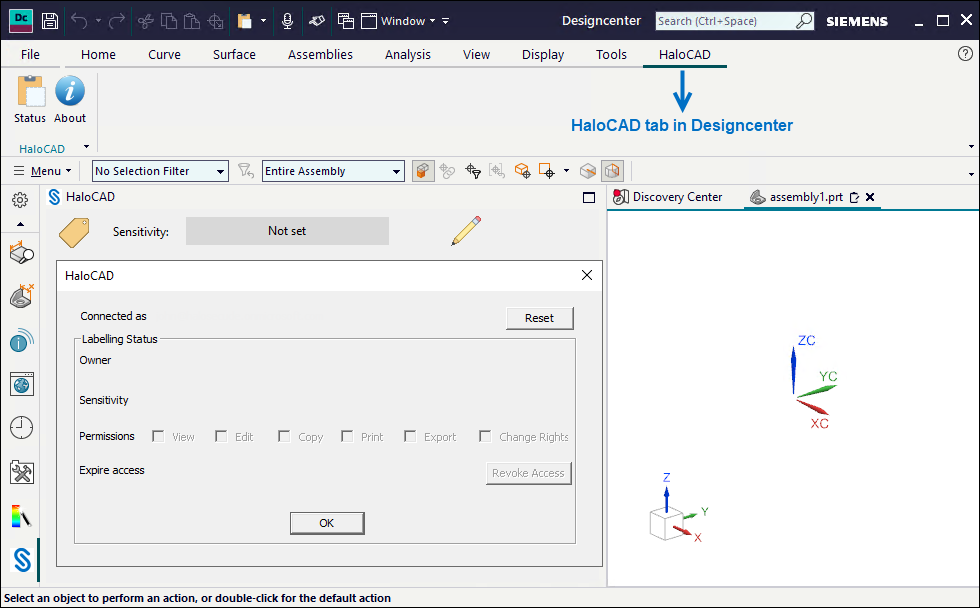
Task: Open the File menu tab
Action: [x=30, y=54]
